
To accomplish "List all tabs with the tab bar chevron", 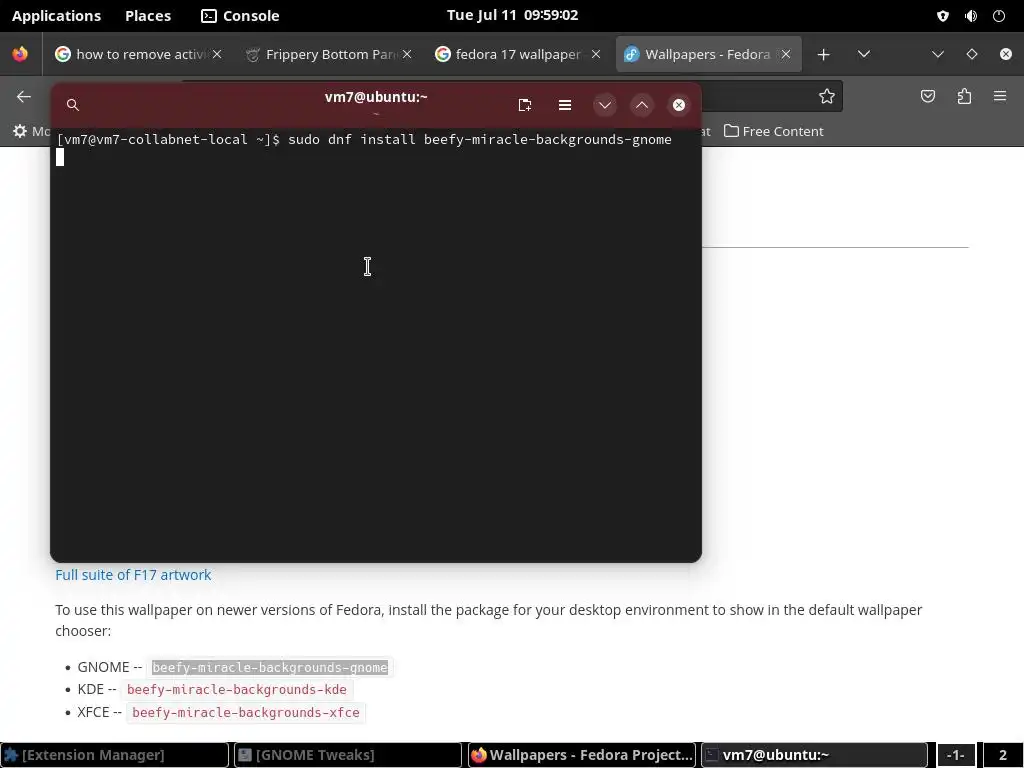I will point(863,54).
